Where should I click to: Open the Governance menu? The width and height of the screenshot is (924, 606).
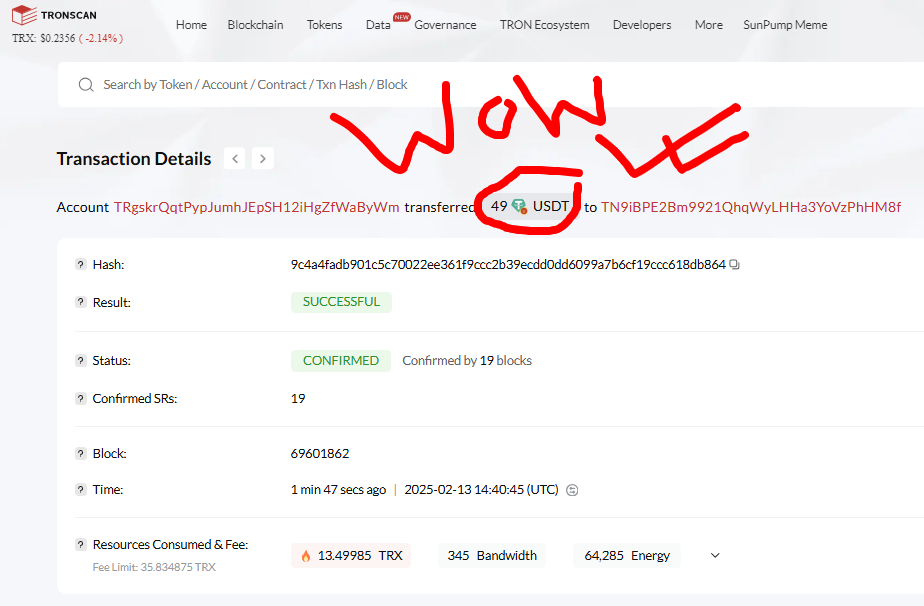[445, 25]
